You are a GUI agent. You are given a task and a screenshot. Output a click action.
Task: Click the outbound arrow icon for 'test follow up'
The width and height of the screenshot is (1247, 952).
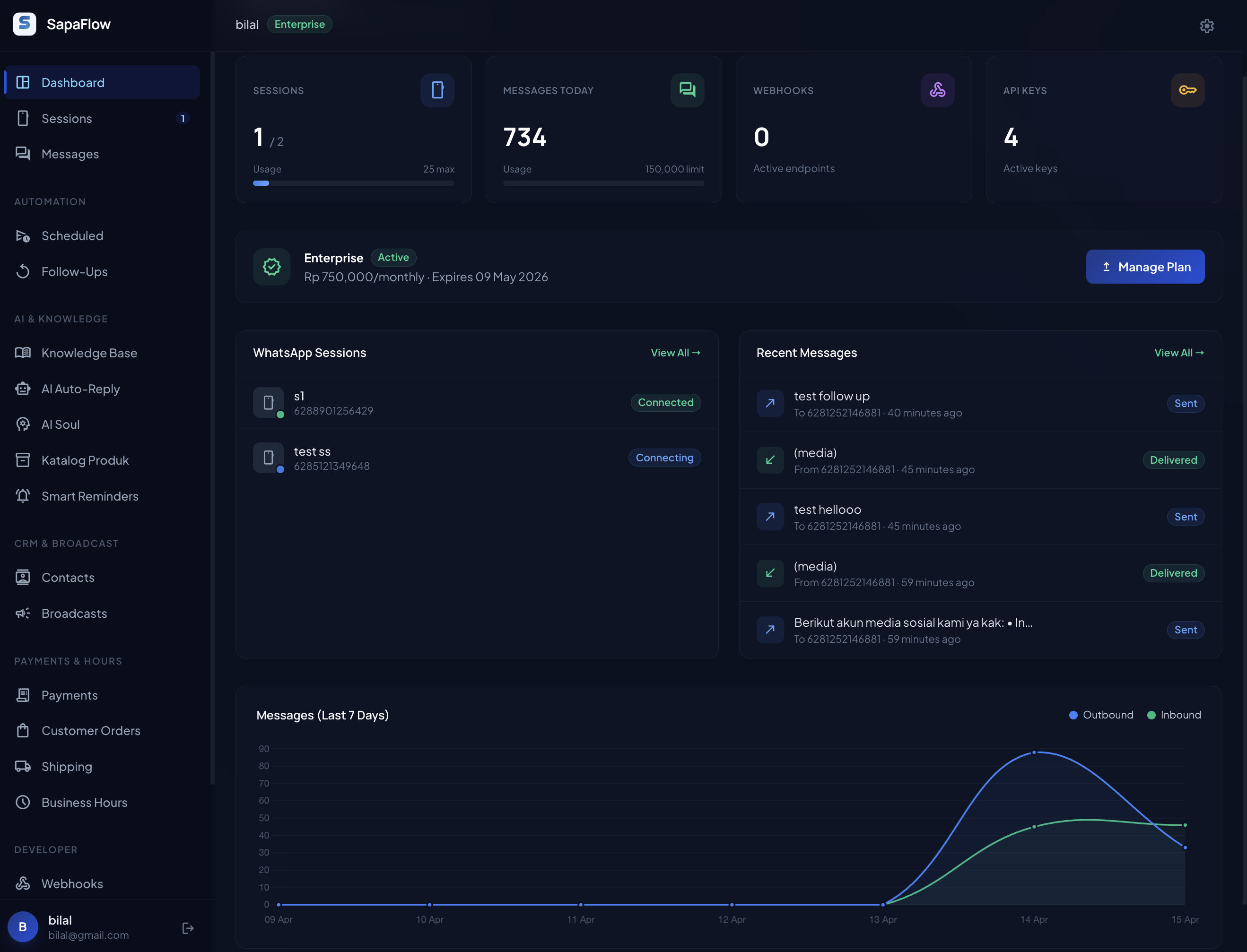click(x=770, y=404)
